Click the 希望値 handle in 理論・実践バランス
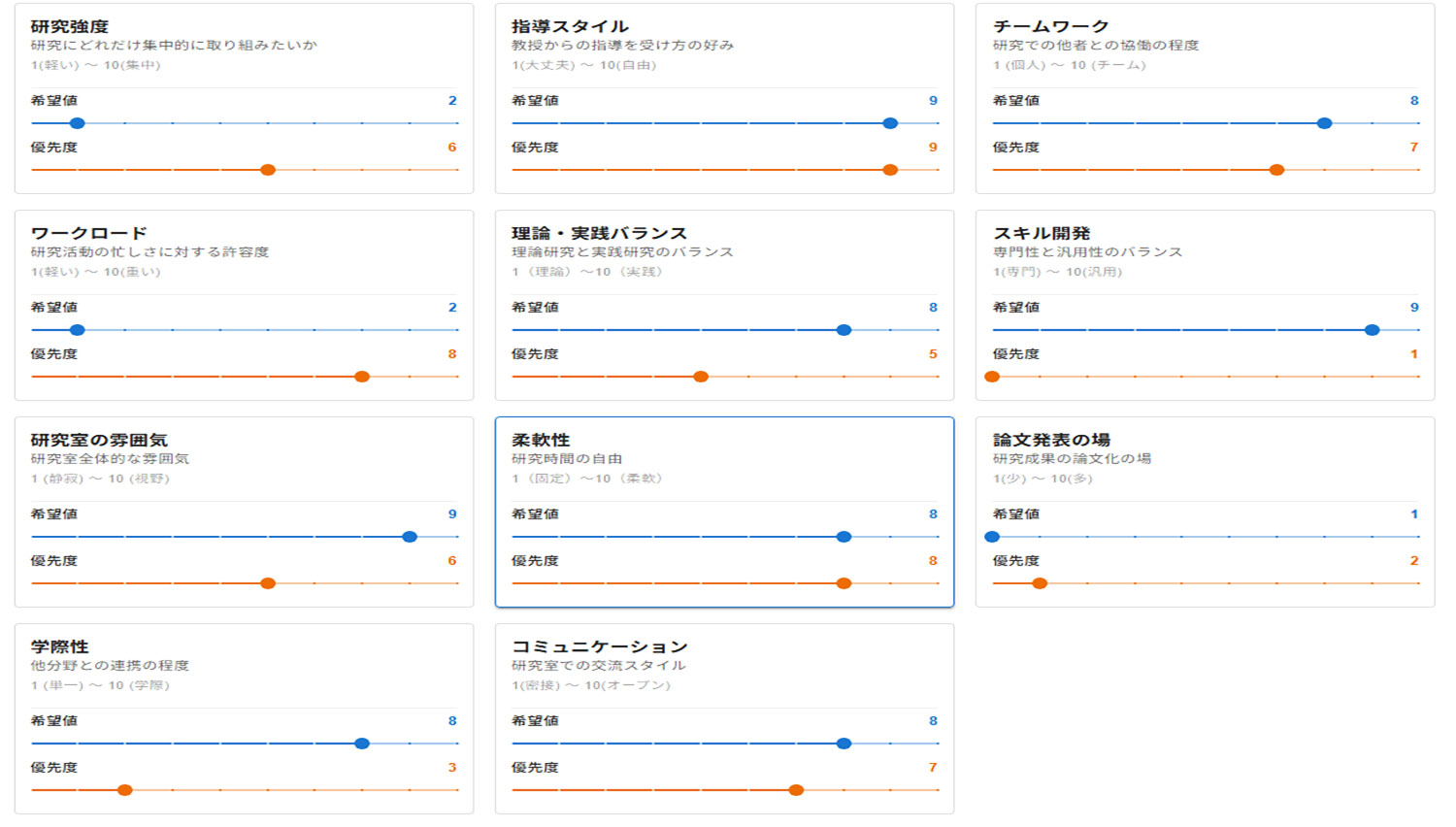 [x=844, y=330]
